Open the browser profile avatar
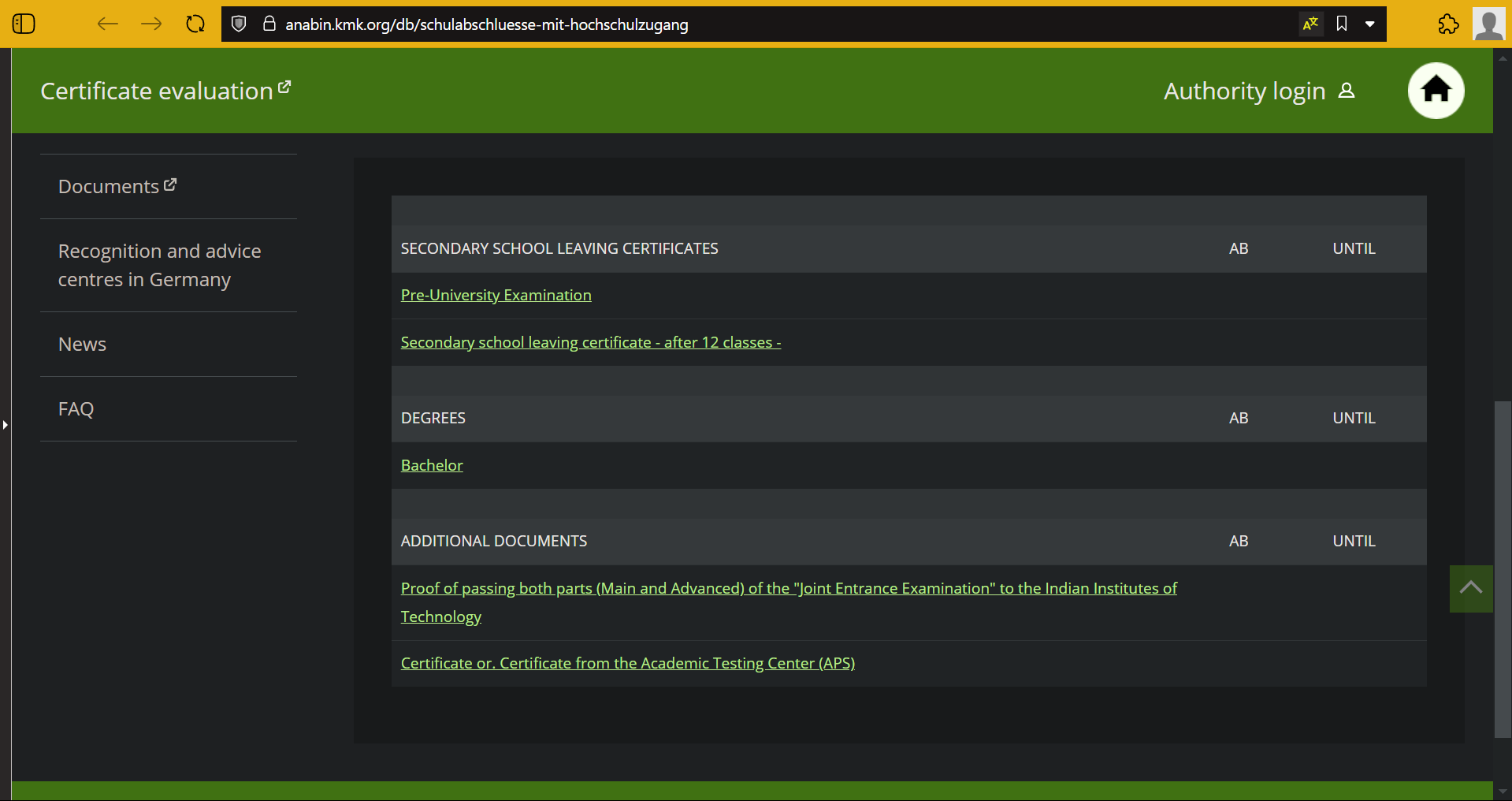Screen dimensions: 1512x801 (x=1489, y=24)
